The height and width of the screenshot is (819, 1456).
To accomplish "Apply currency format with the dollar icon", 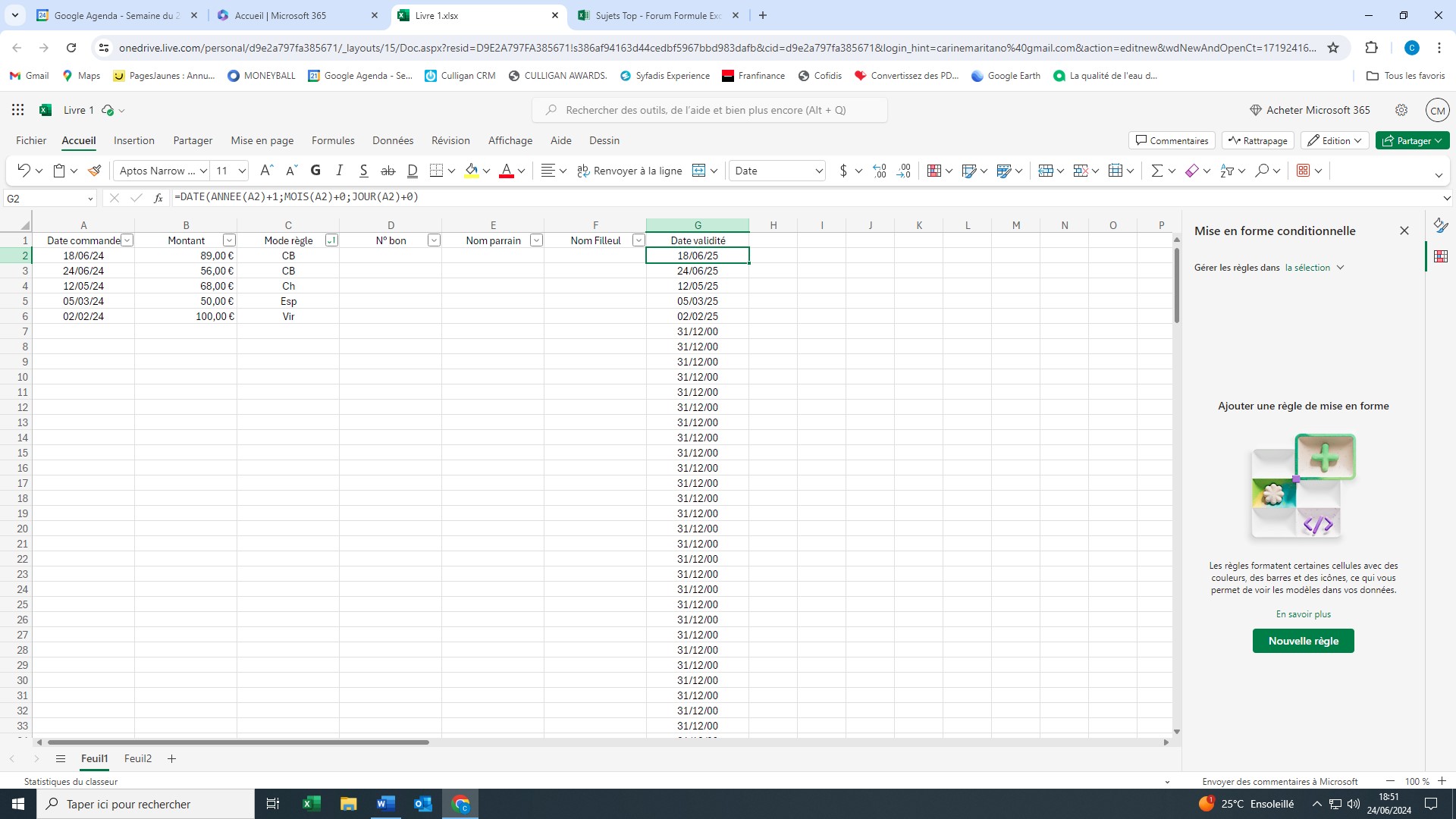I will pyautogui.click(x=843, y=171).
